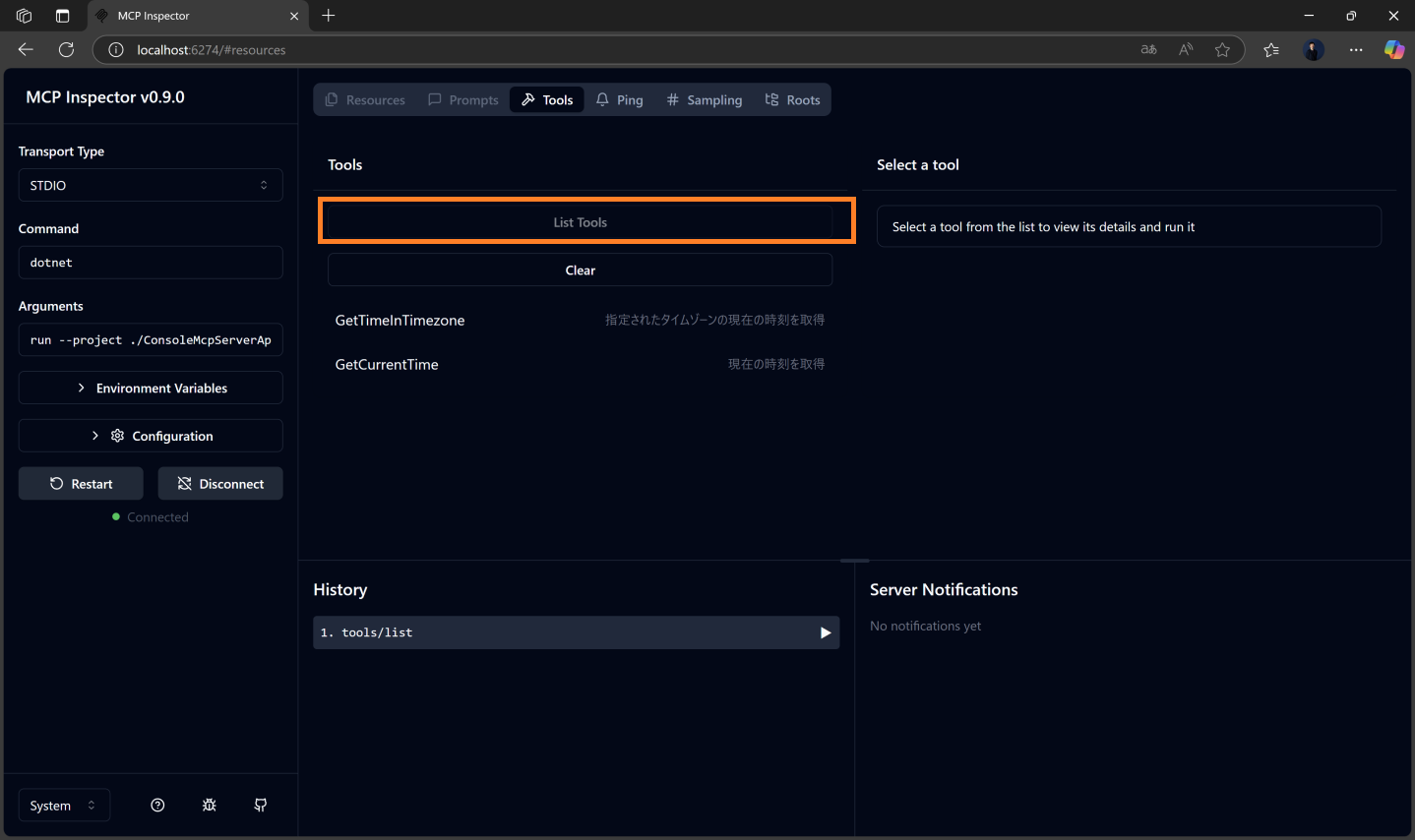Click the MCP Inspector v0.9.0 title
This screenshot has width=1415, height=840.
105,97
